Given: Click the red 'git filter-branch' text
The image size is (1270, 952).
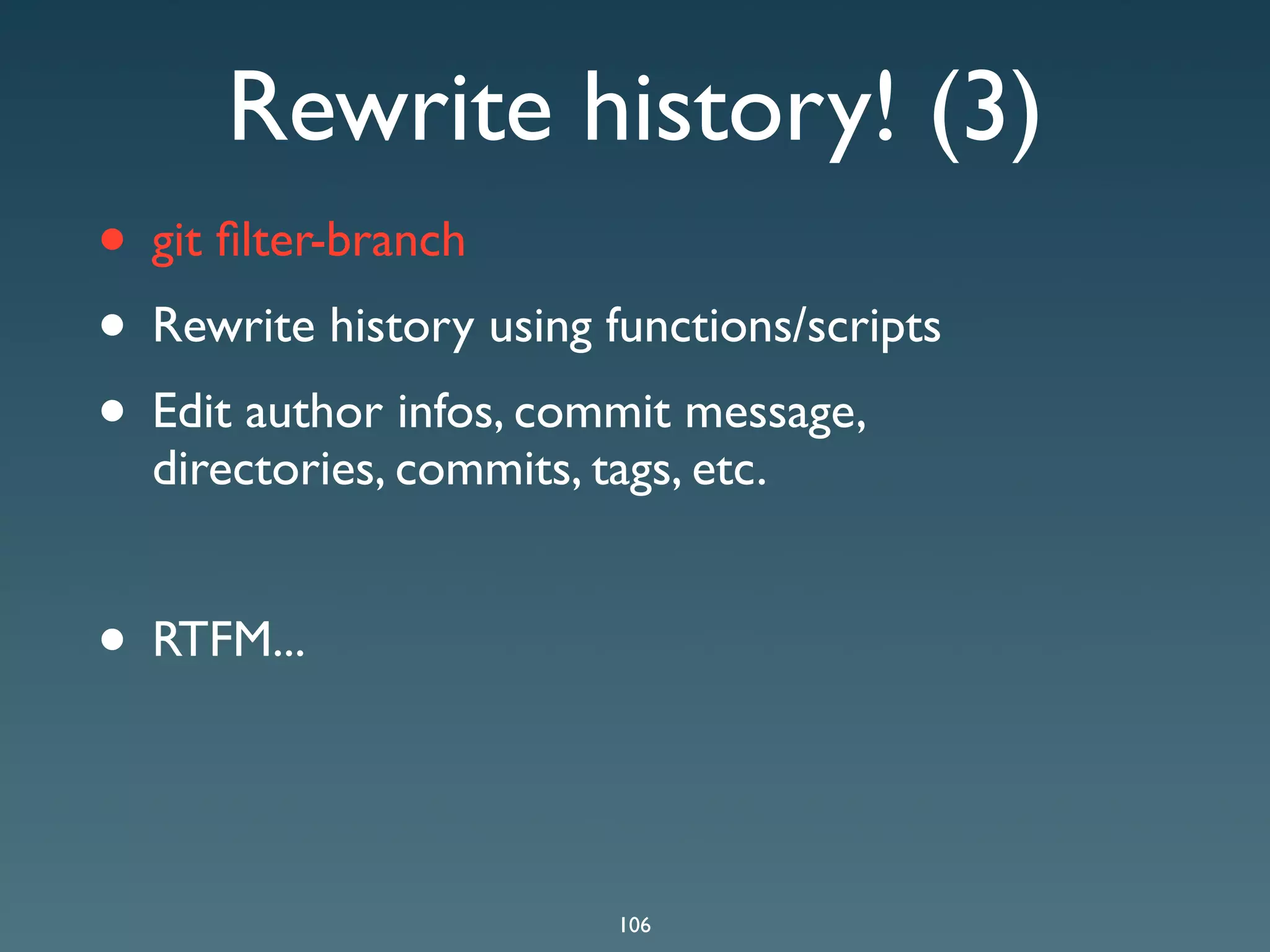Looking at the screenshot, I should 308,241.
